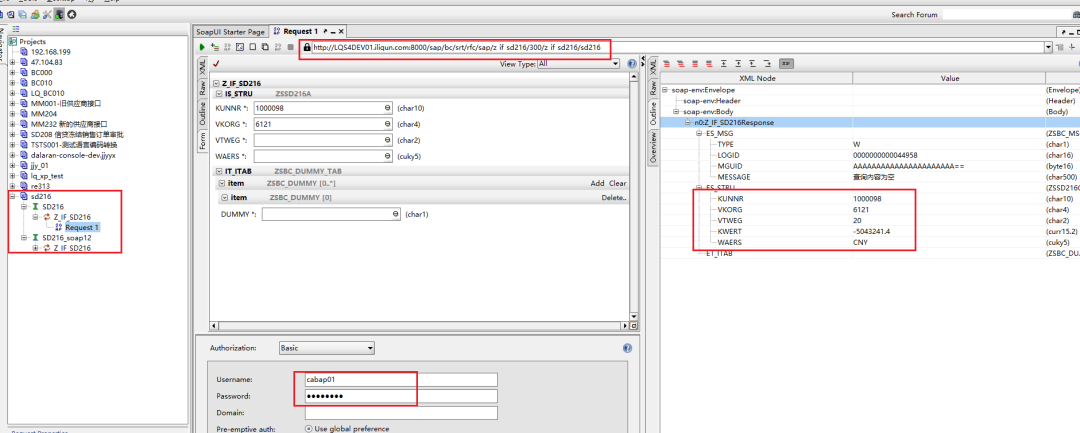
Task: Open the response Overview side tab
Action: [652, 148]
